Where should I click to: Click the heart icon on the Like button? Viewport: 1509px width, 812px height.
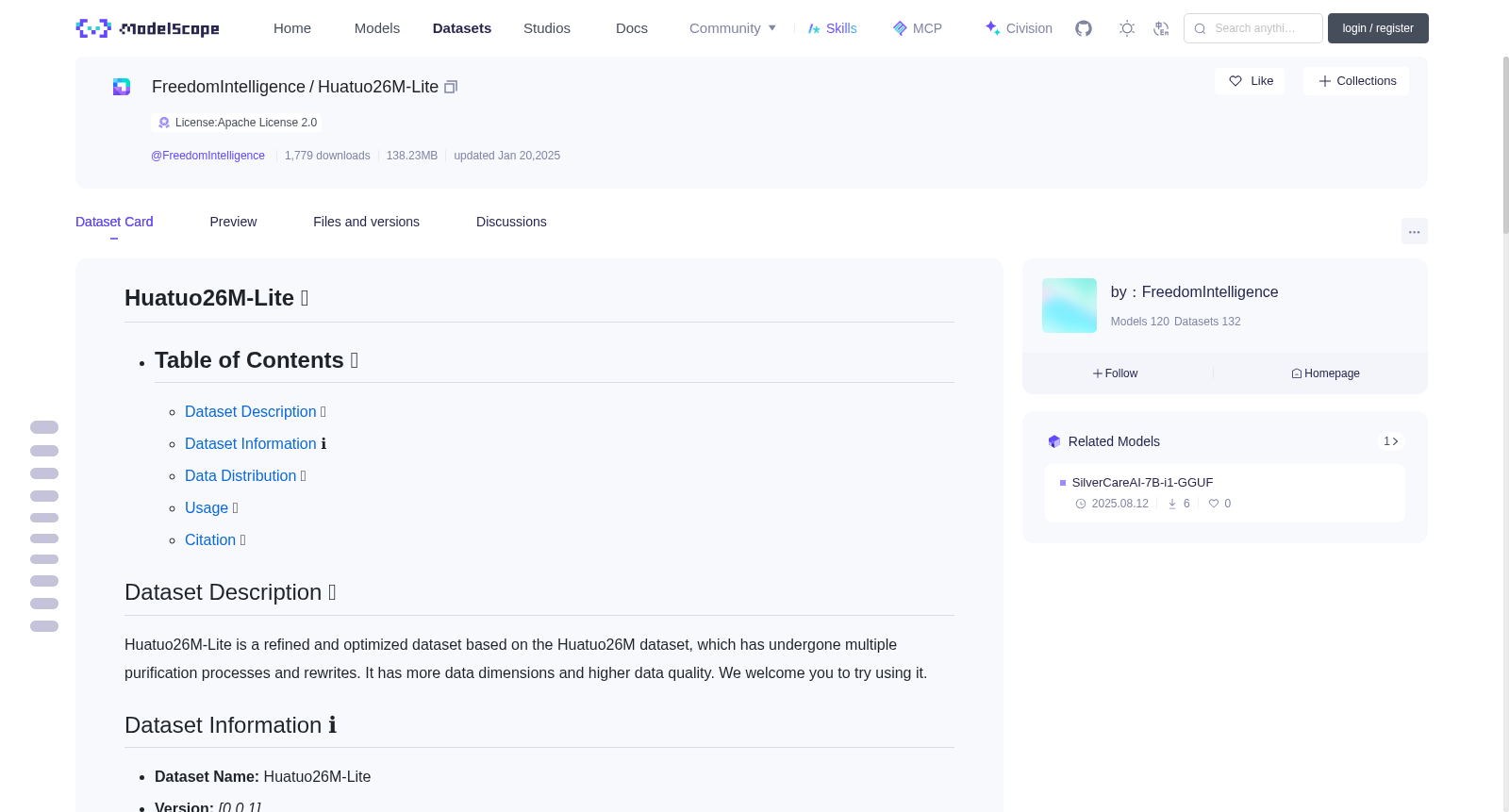tap(1235, 81)
